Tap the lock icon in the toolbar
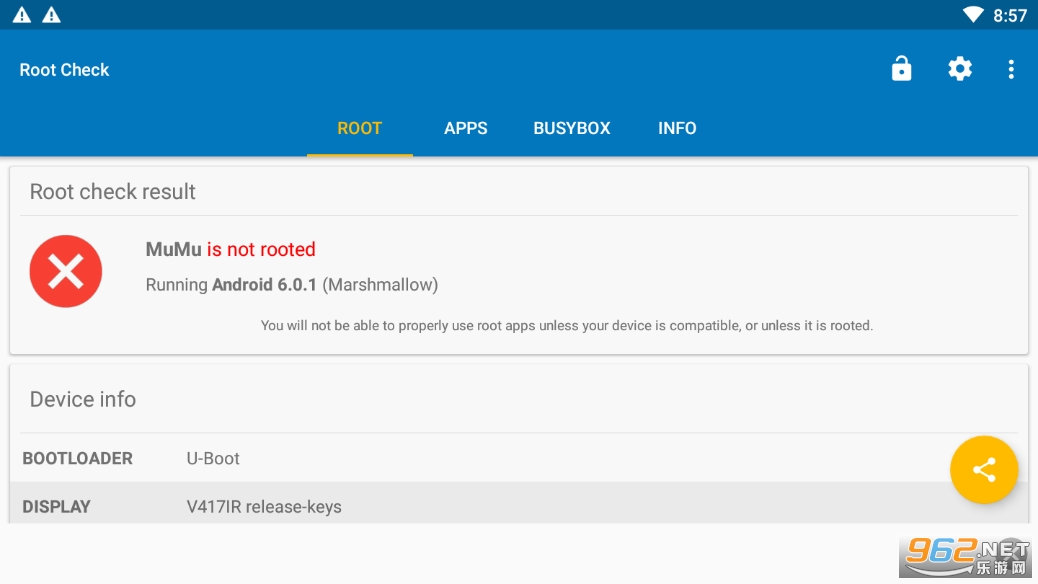Image resolution: width=1038 pixels, height=584 pixels. pos(901,69)
